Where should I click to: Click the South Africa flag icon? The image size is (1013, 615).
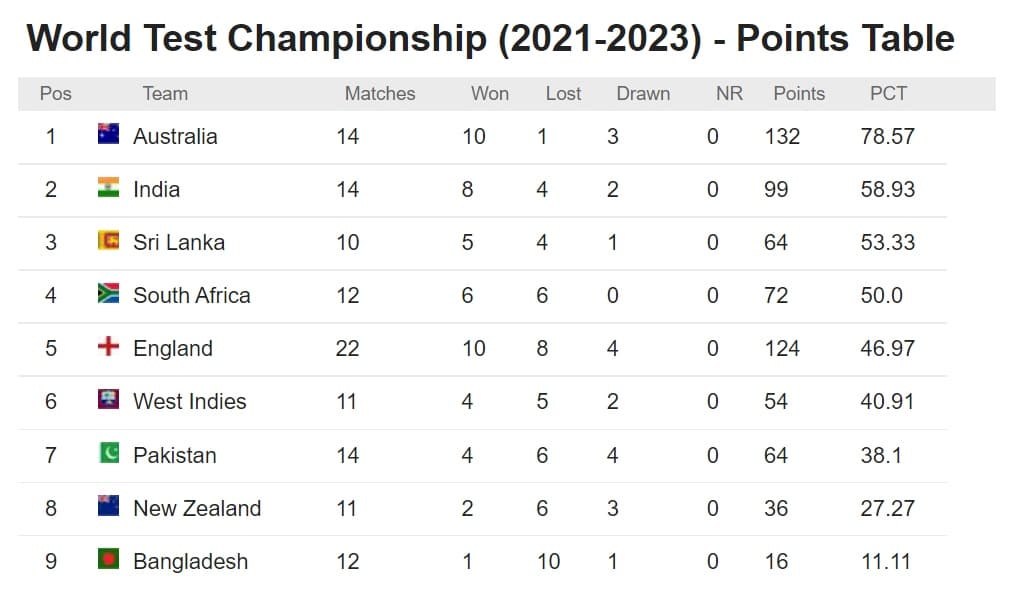pyautogui.click(x=109, y=293)
